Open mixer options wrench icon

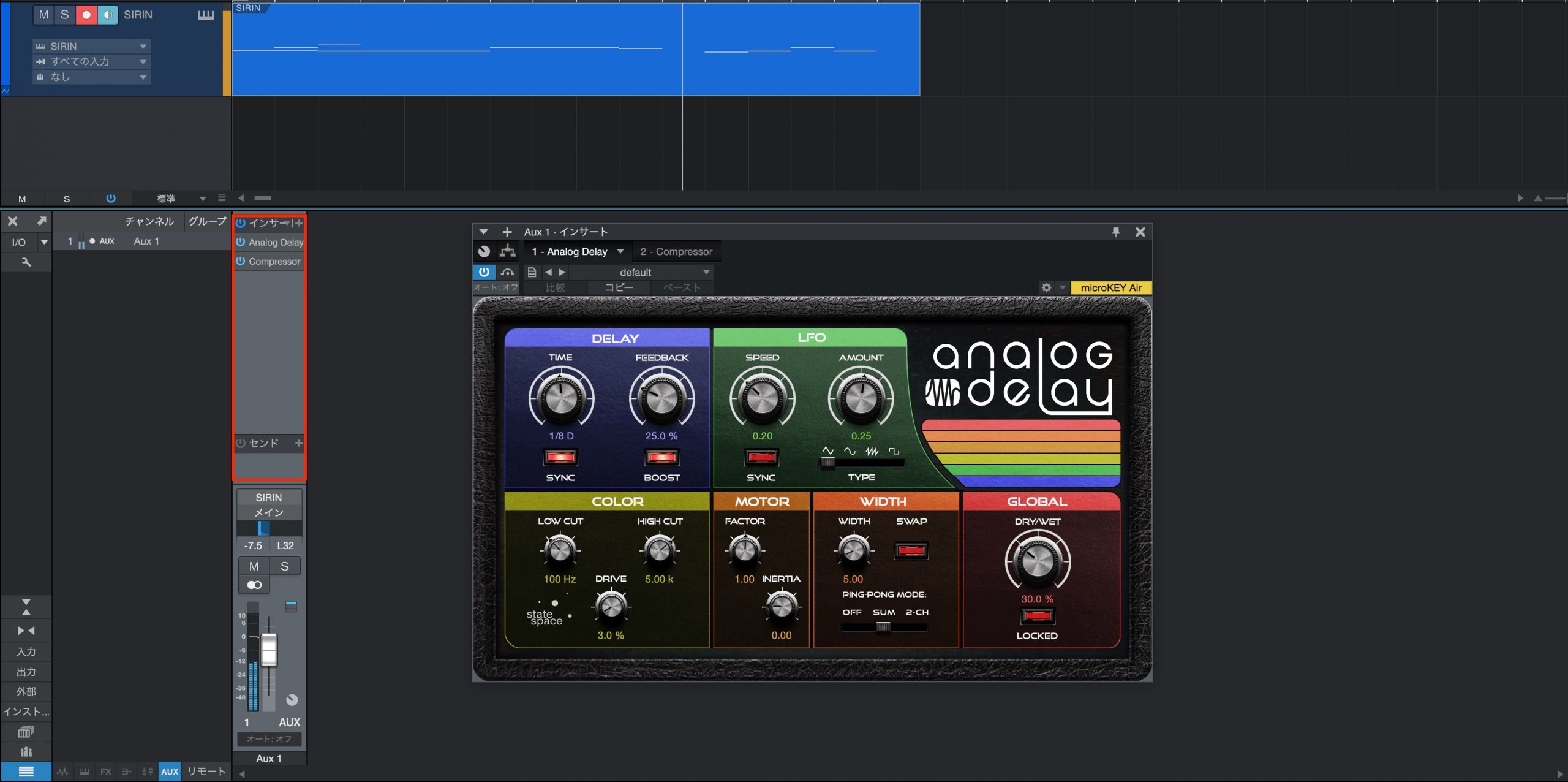click(x=26, y=262)
